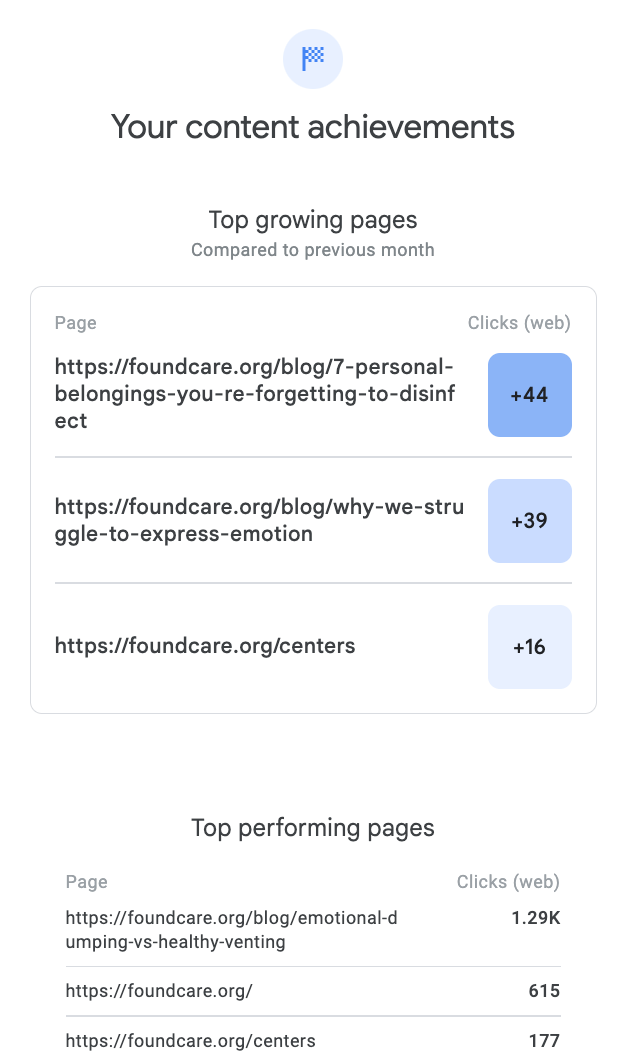Open the why-we-struggle-to-express-emotion link
This screenshot has width=628, height=1062.
coord(259,520)
